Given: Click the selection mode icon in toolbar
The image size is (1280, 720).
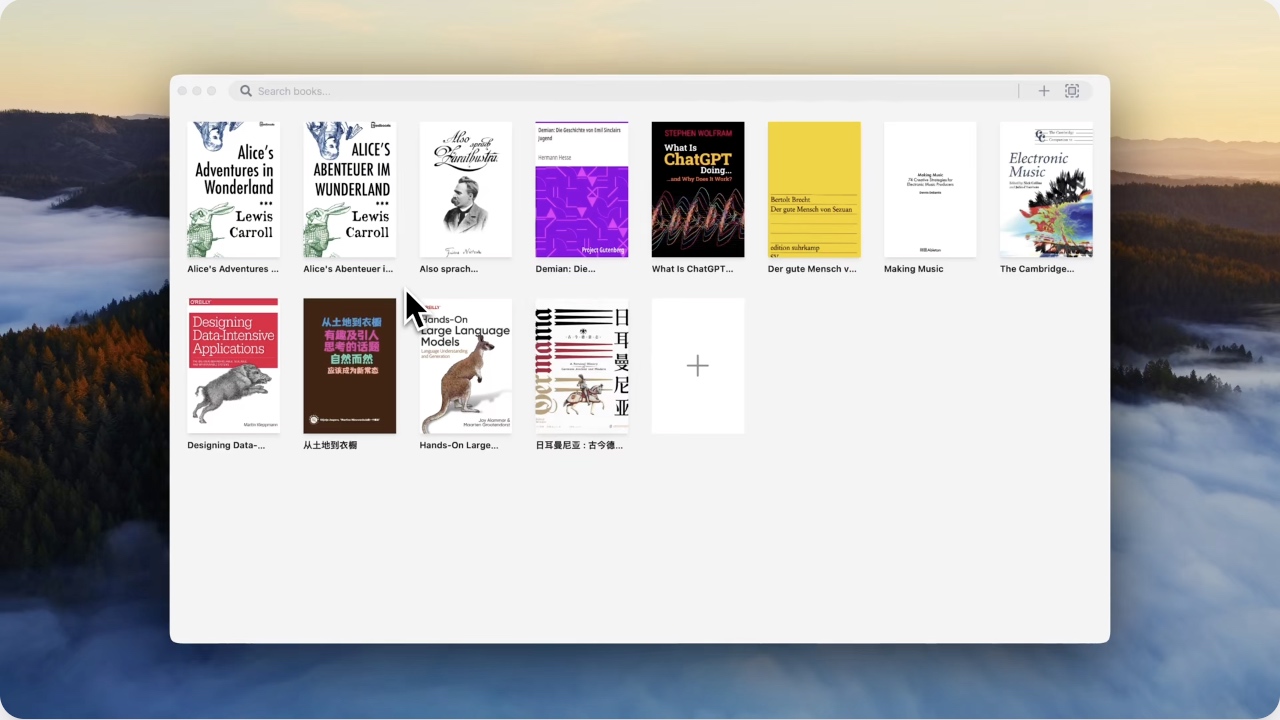Looking at the screenshot, I should coord(1072,91).
